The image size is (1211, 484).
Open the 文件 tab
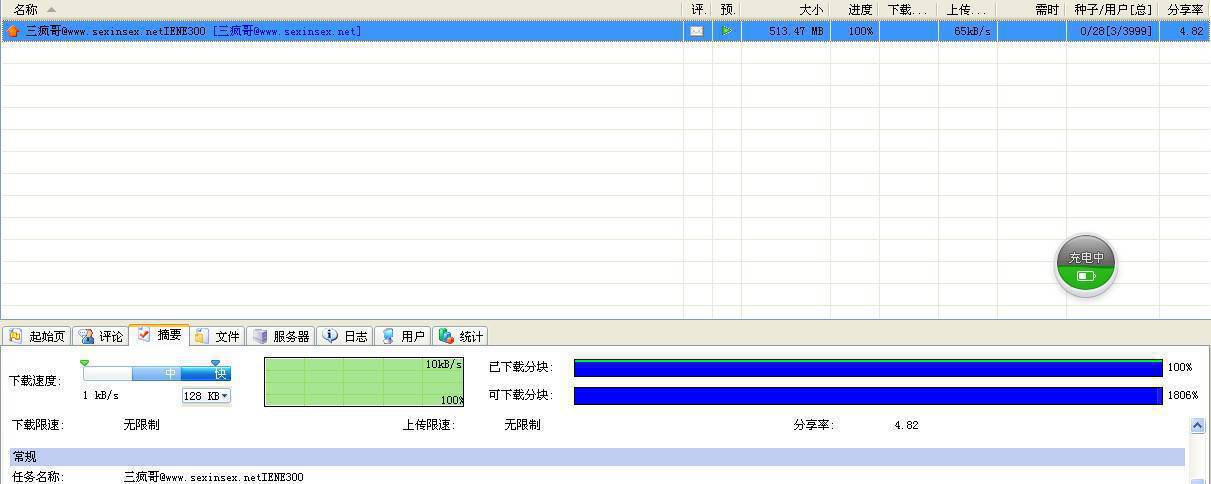coord(217,336)
